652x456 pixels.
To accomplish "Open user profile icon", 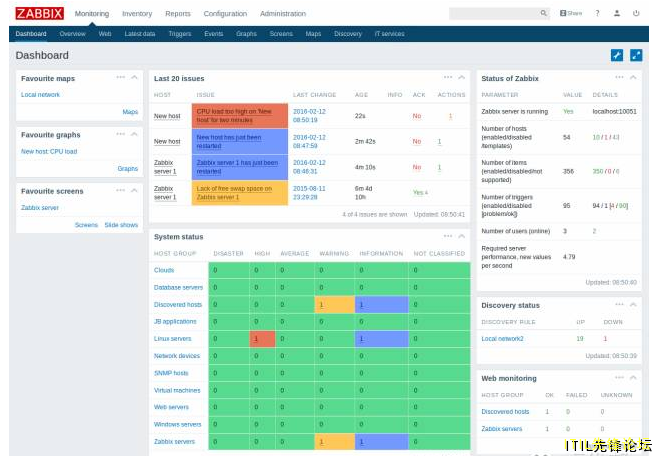I will click(x=617, y=13).
